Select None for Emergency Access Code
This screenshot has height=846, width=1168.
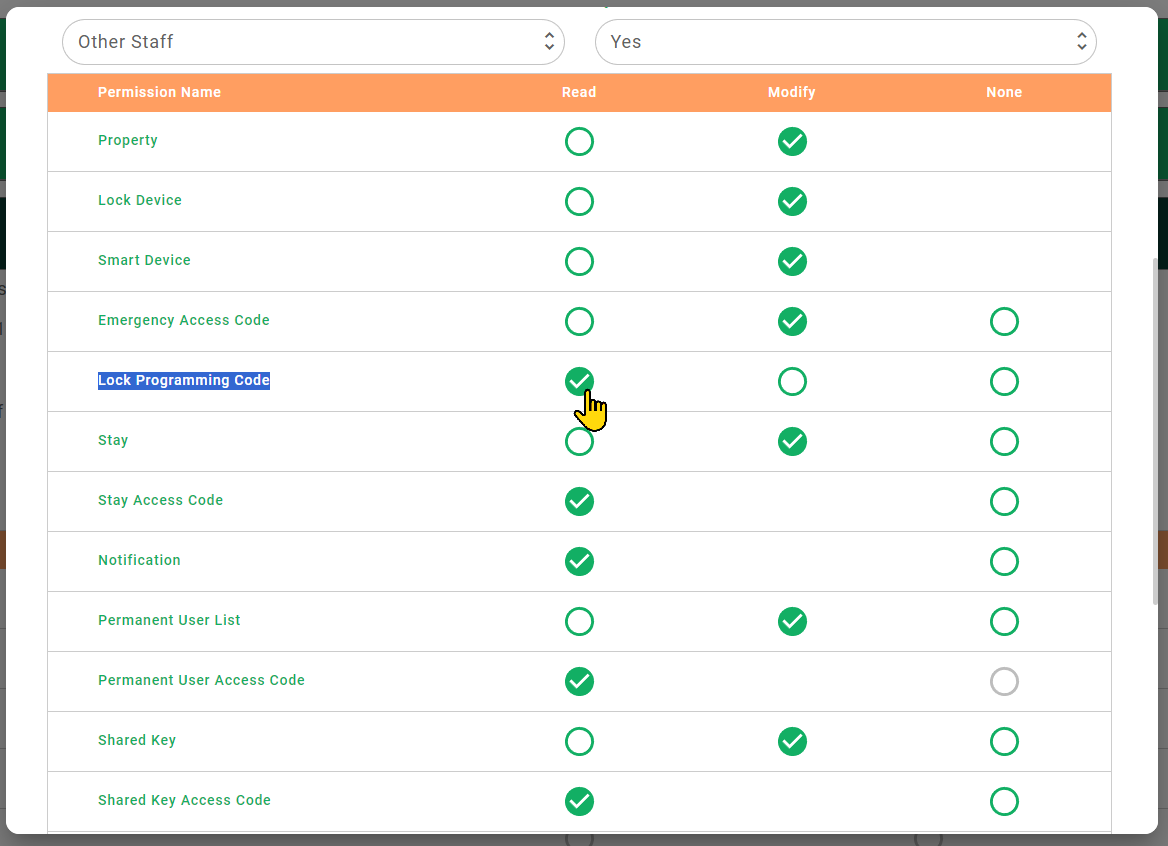1004,322
